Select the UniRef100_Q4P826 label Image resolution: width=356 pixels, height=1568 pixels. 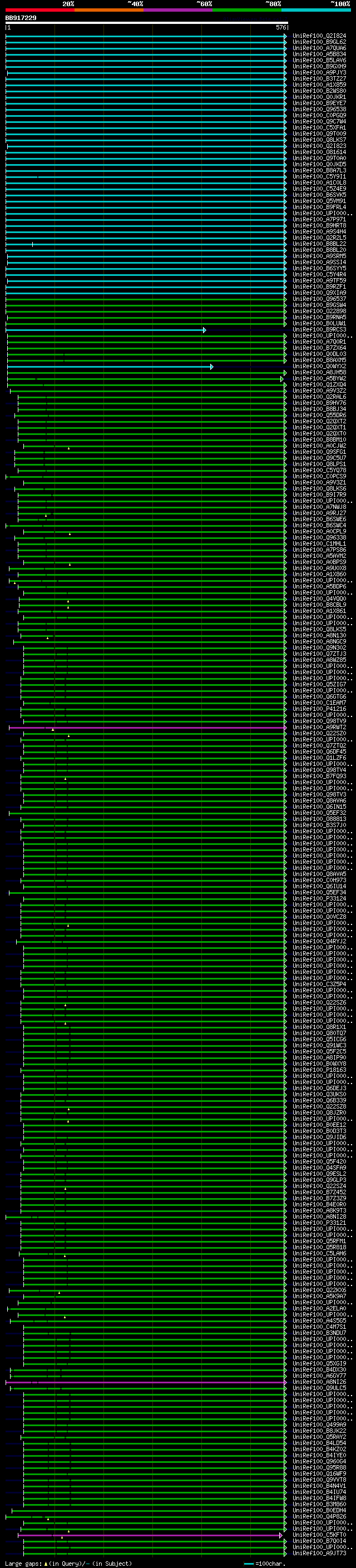pyautogui.click(x=319, y=1517)
